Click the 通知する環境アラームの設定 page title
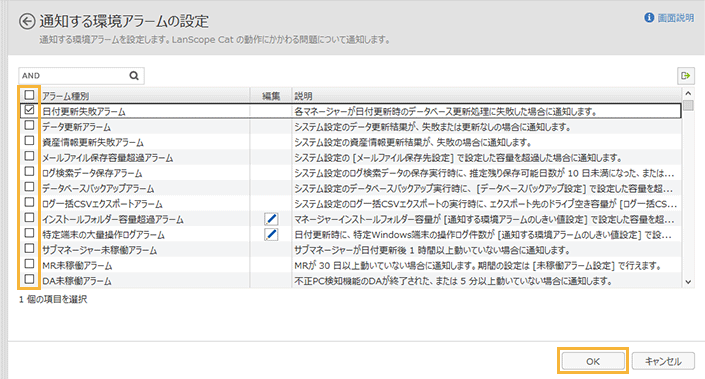Image resolution: width=705 pixels, height=379 pixels. (124, 21)
